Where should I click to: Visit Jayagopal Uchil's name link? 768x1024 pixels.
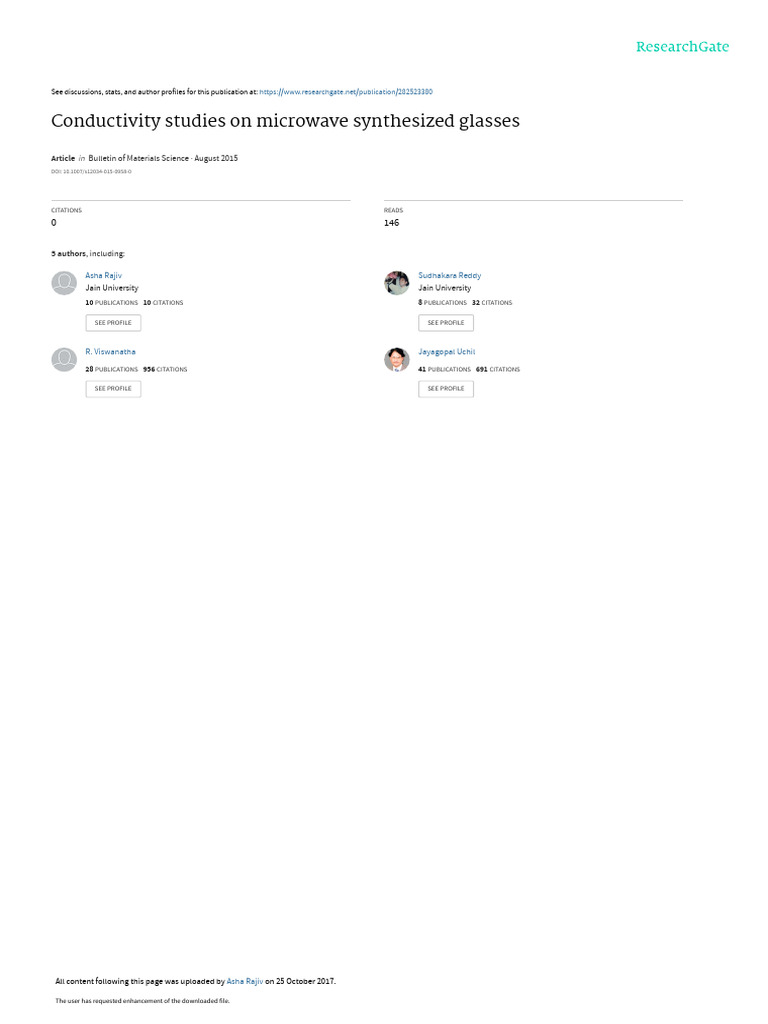pyautogui.click(x=446, y=352)
